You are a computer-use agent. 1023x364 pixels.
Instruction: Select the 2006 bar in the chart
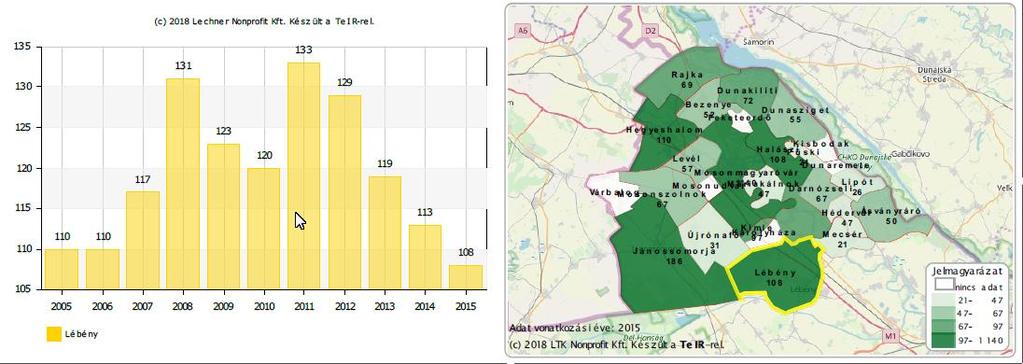point(102,269)
